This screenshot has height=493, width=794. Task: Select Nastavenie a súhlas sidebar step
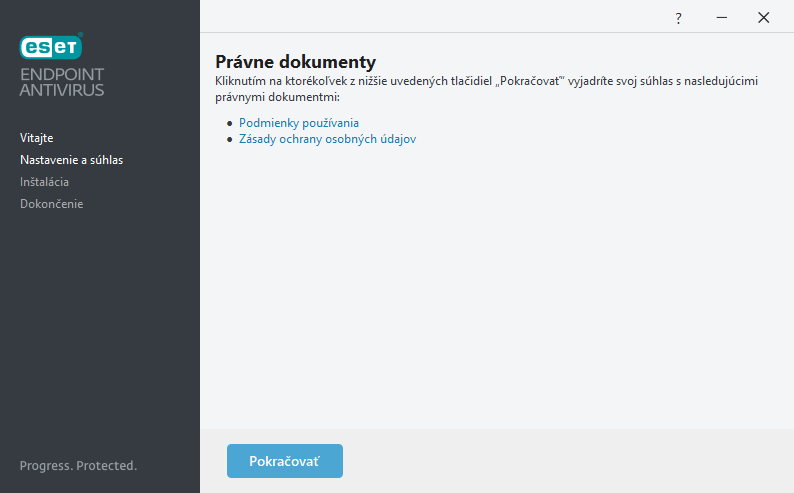tap(71, 160)
